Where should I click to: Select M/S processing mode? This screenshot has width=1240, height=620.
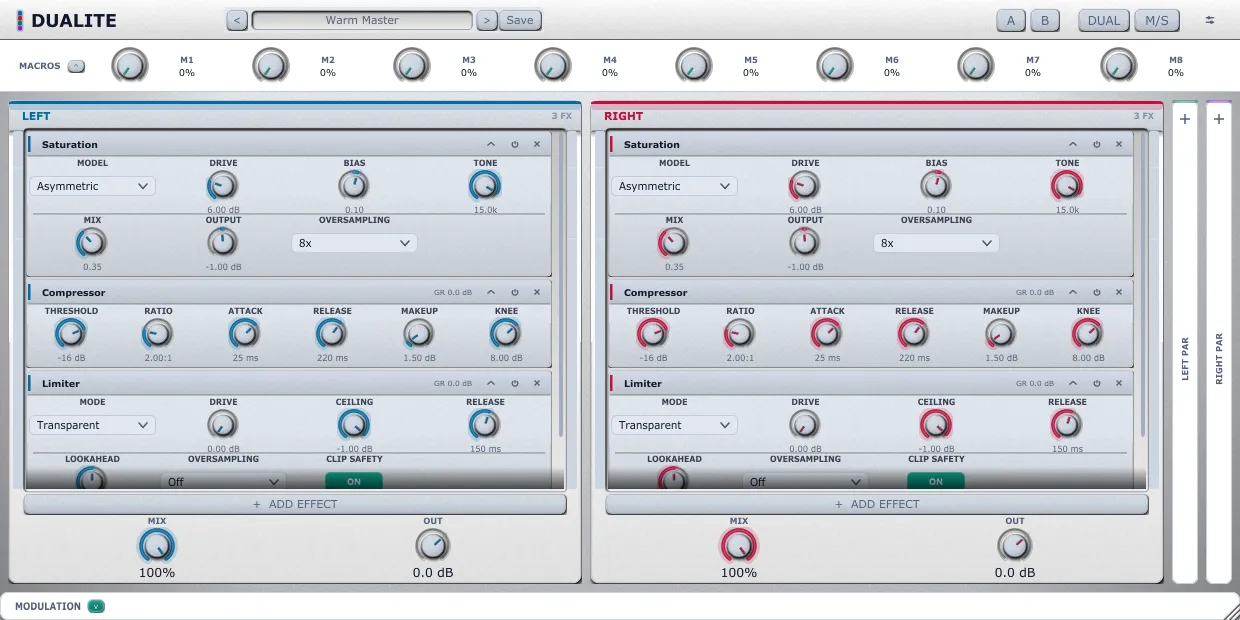(1157, 20)
